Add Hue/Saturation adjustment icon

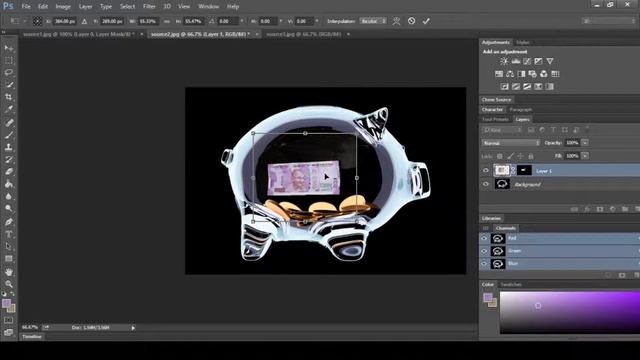click(x=499, y=74)
